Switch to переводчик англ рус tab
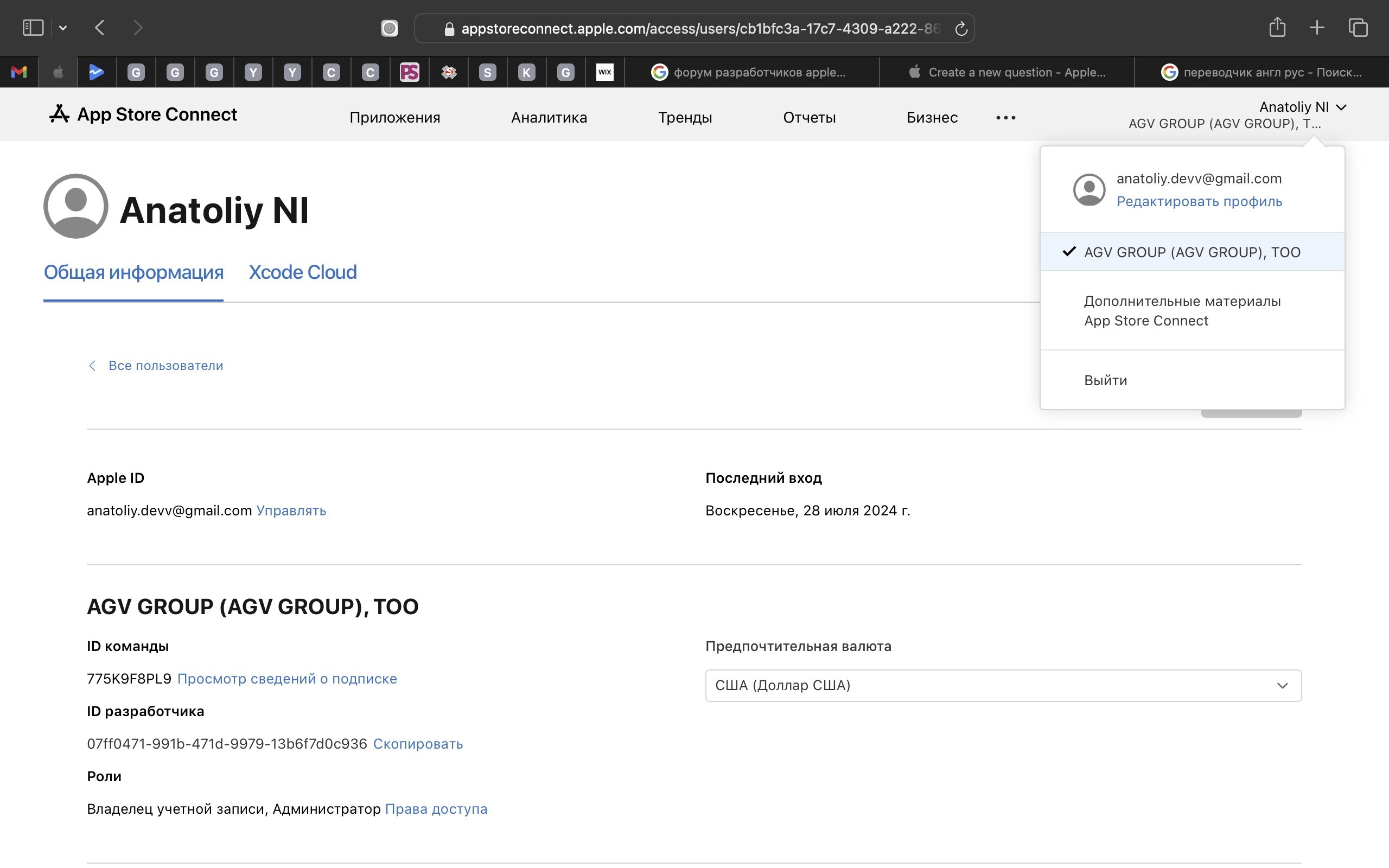 coord(1261,72)
